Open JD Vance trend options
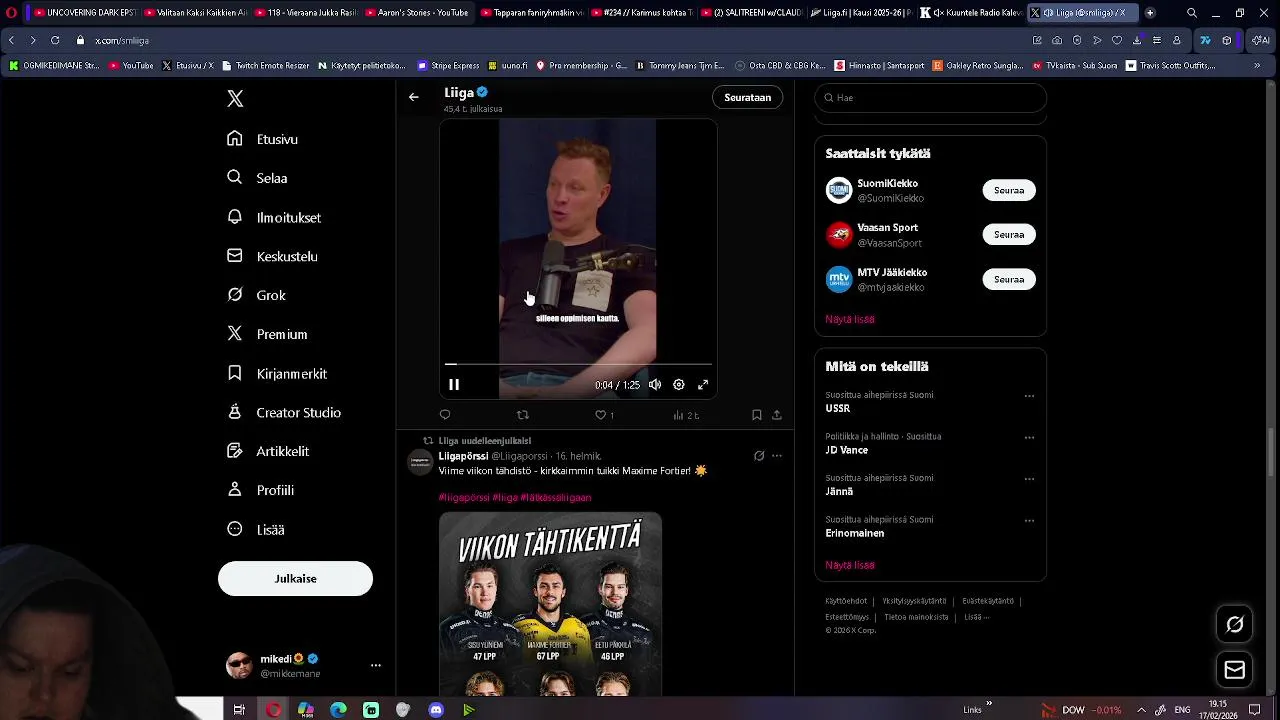1280x720 pixels. pyautogui.click(x=1029, y=437)
